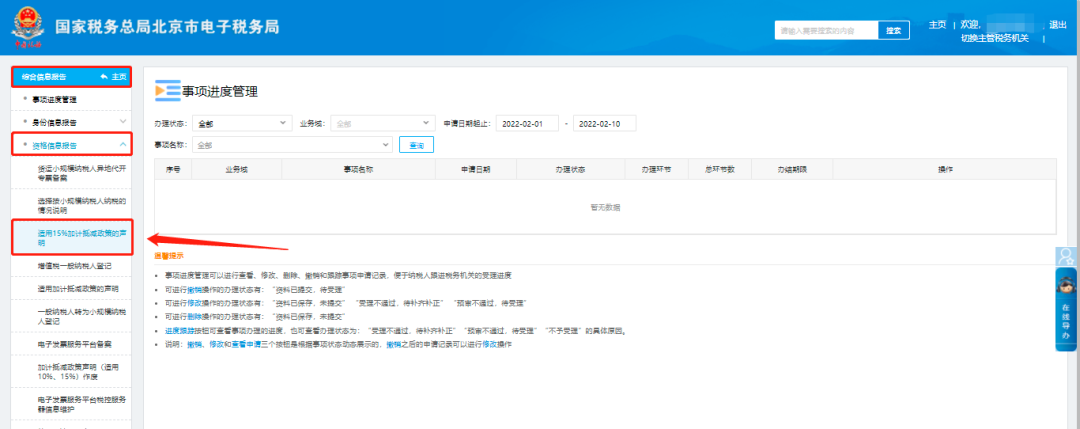
Task: Click the 退出 logout link
Action: [x=1057, y=25]
